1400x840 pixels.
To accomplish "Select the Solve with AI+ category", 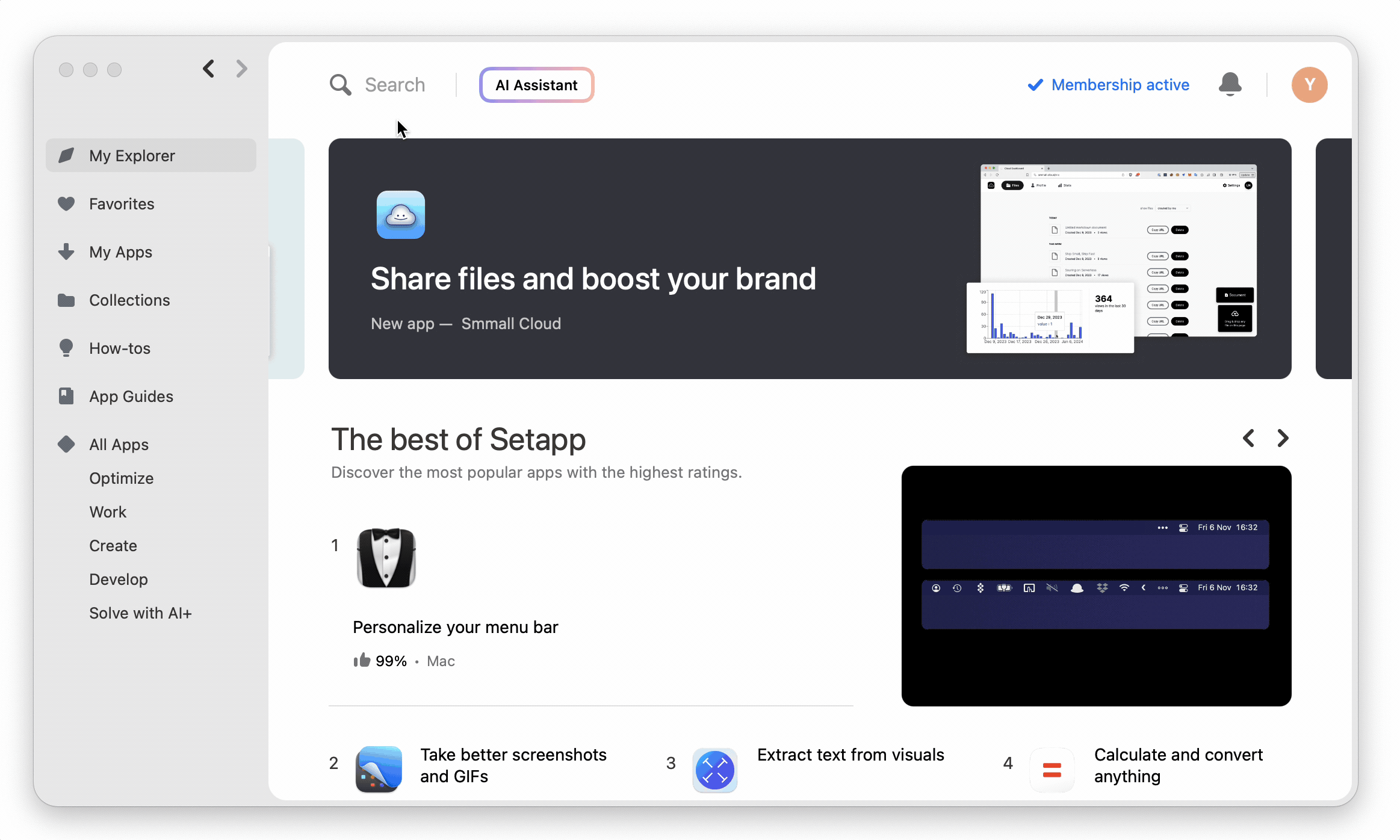I will (140, 613).
